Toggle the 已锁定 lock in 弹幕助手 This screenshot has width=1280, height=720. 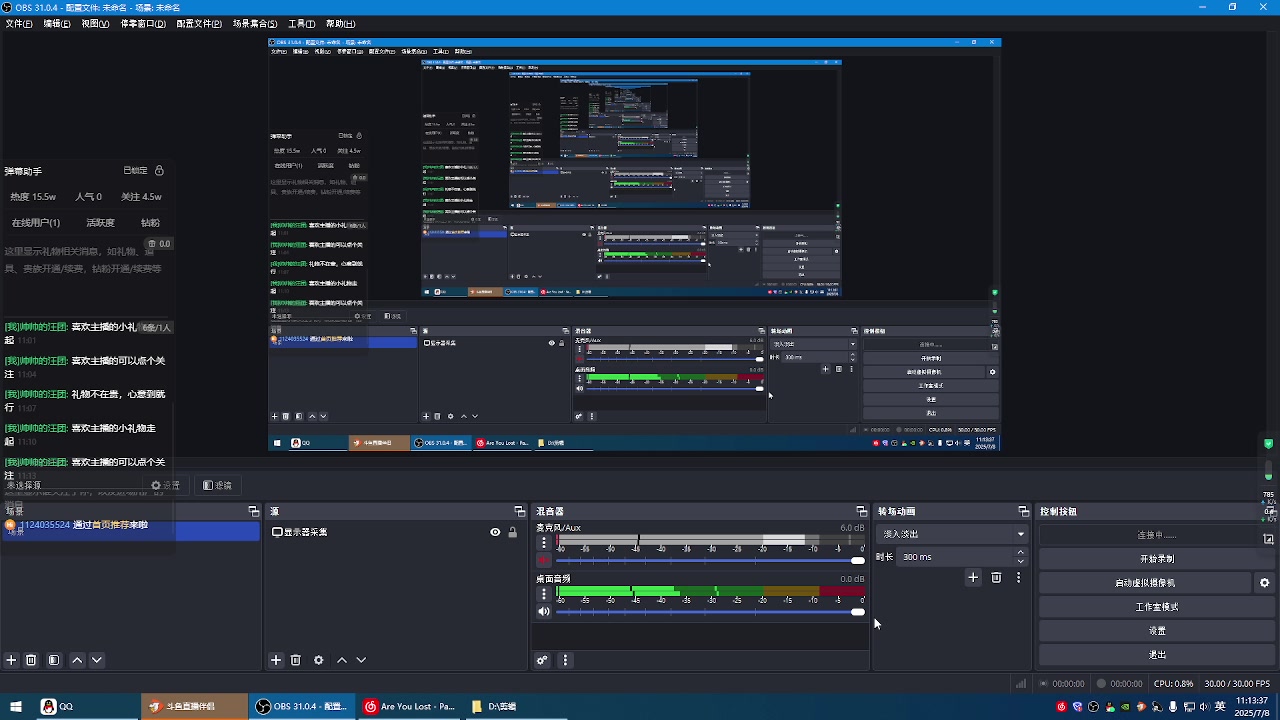(x=159, y=171)
